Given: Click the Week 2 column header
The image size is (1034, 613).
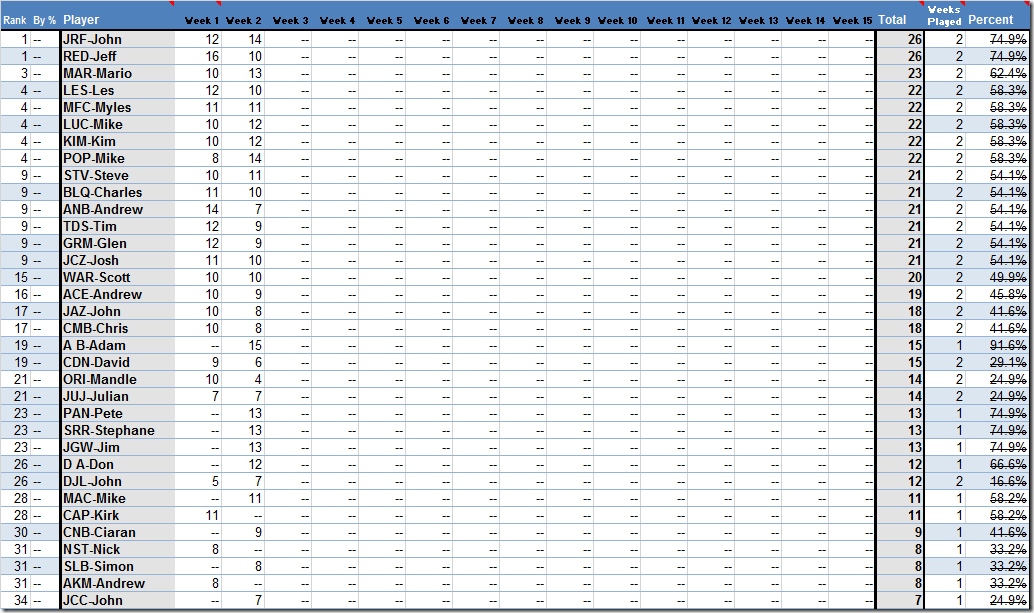Looking at the screenshot, I should click(243, 20).
